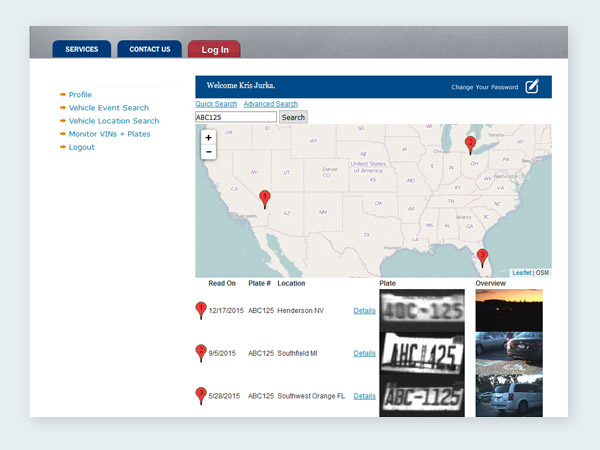Click the map zoom out minus button
600x450 pixels.
[x=208, y=152]
